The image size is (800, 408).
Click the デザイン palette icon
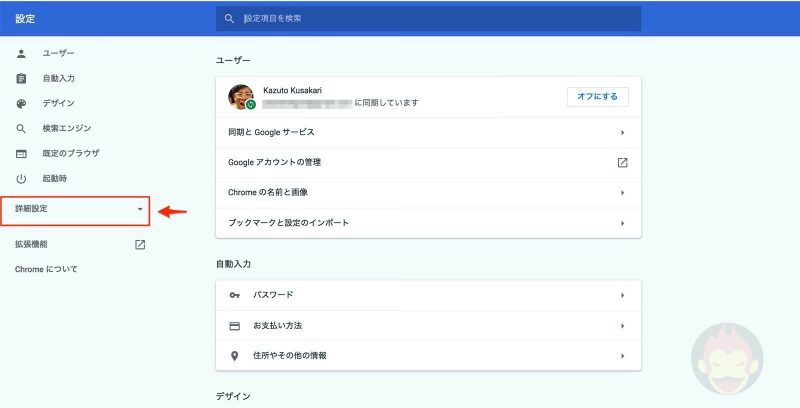21,103
